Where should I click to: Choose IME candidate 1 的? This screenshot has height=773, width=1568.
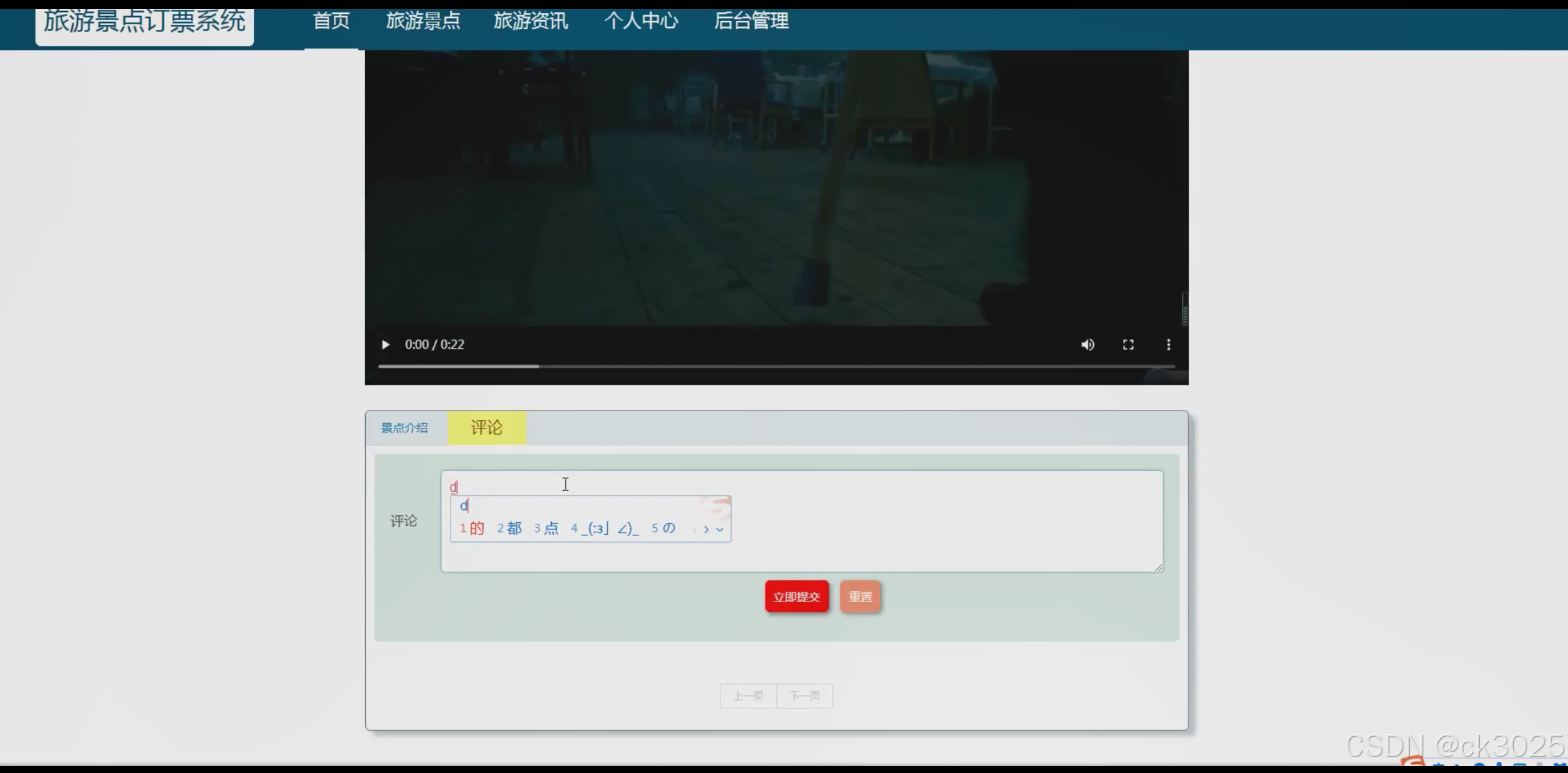[x=472, y=529]
